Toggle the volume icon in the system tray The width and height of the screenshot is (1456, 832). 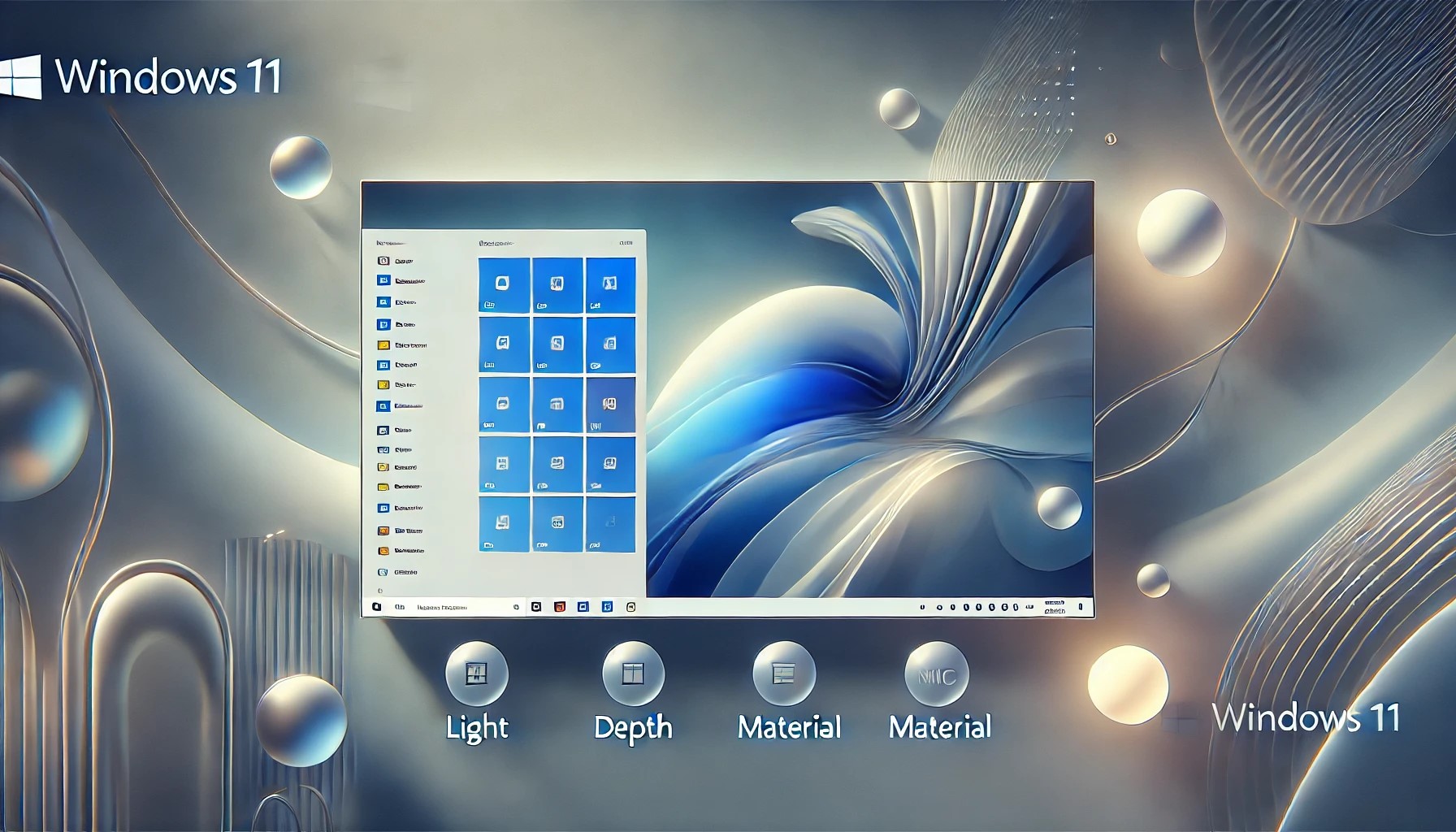pos(1006,605)
